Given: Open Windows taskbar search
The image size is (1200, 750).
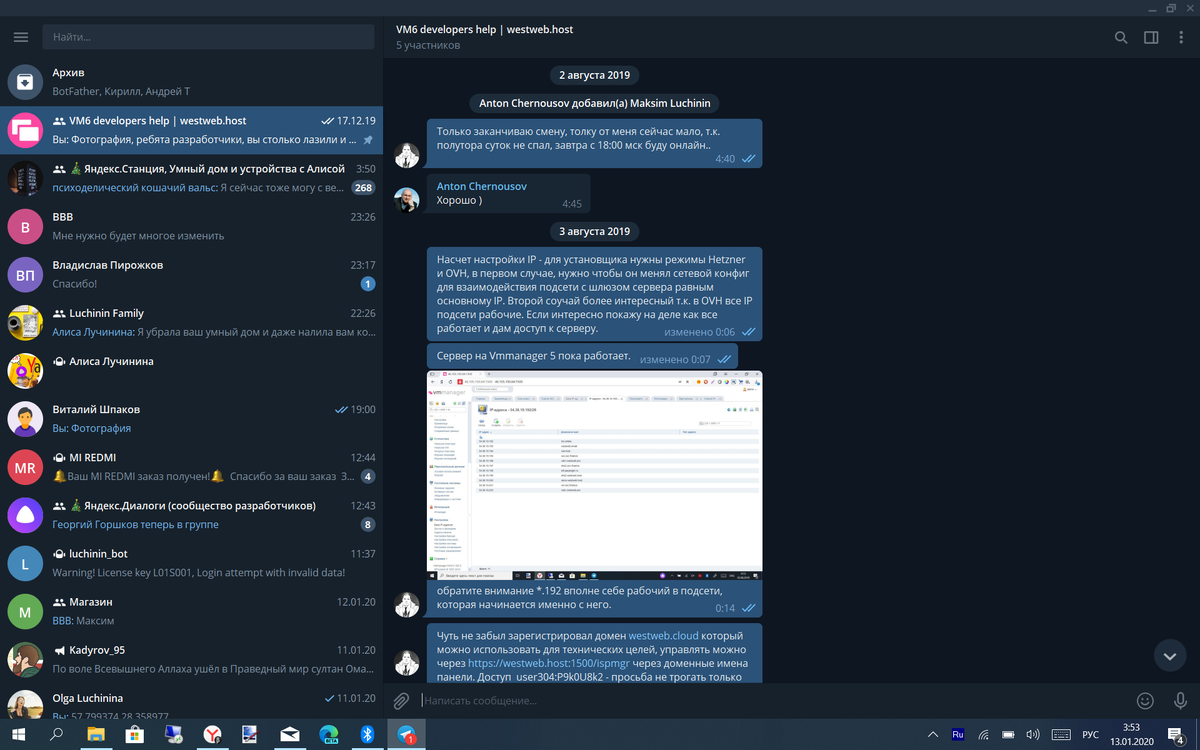Looking at the screenshot, I should click(57, 735).
